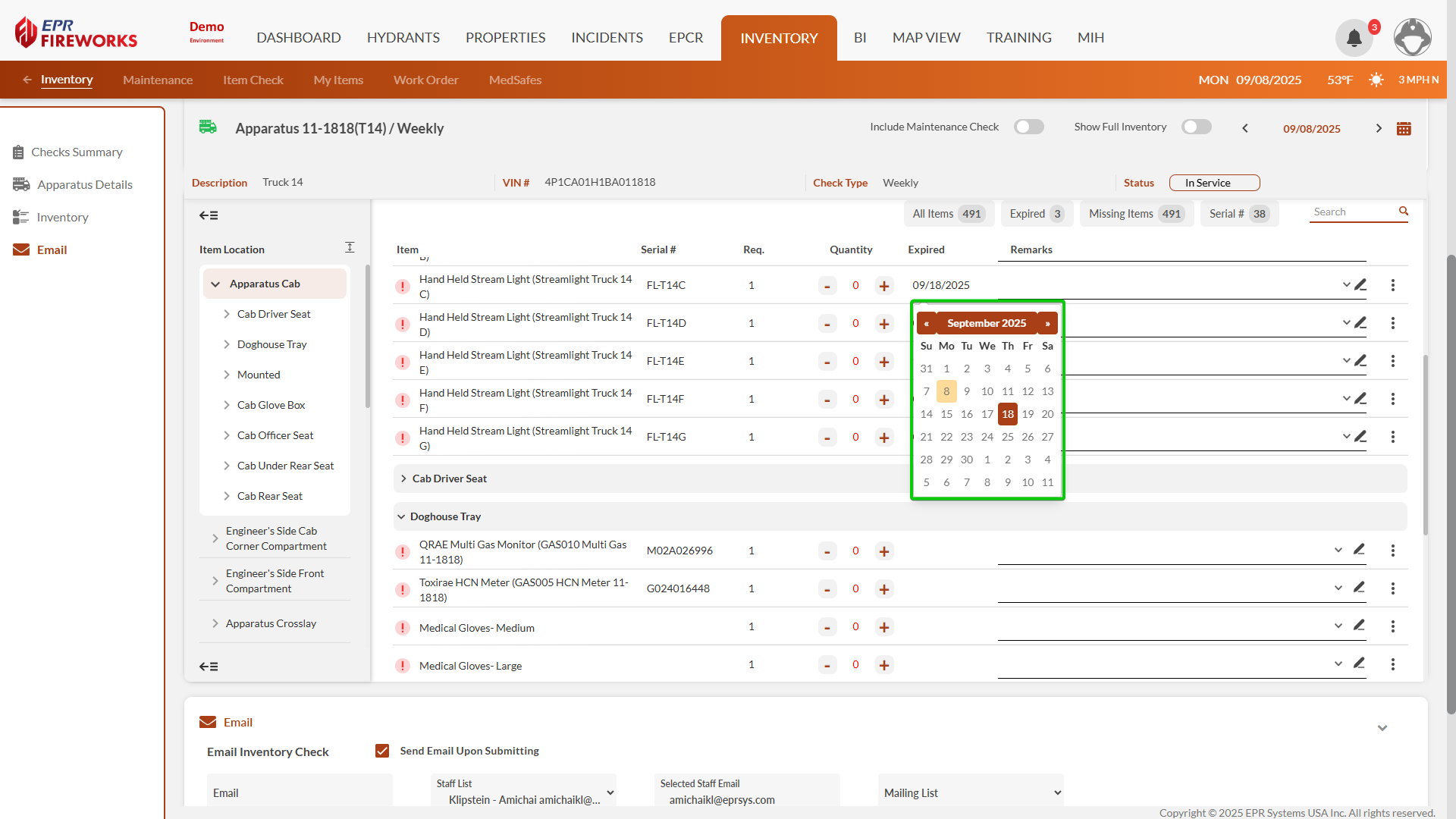The width and height of the screenshot is (1456, 819).
Task: Open the Work Order submenu tab
Action: 425,80
